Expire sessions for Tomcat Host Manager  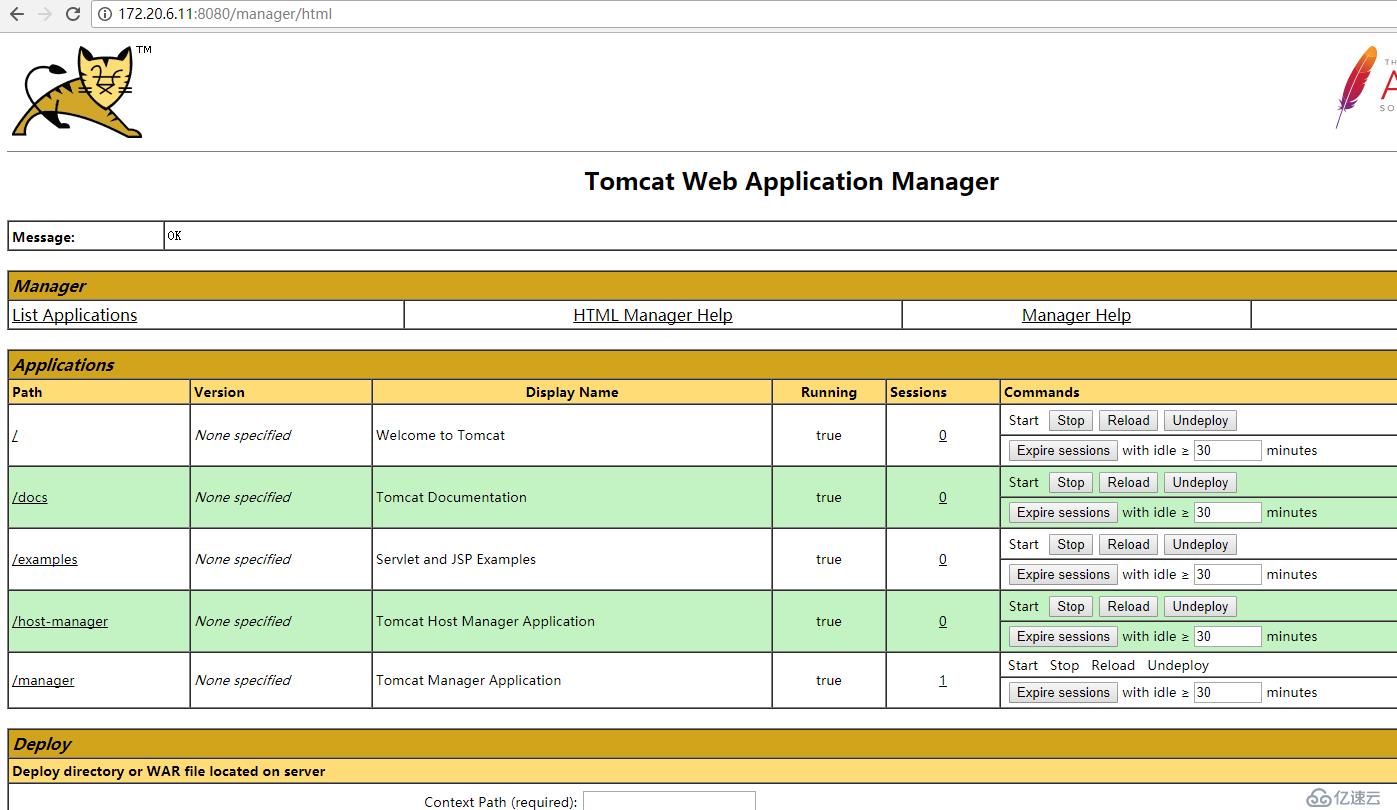1063,637
